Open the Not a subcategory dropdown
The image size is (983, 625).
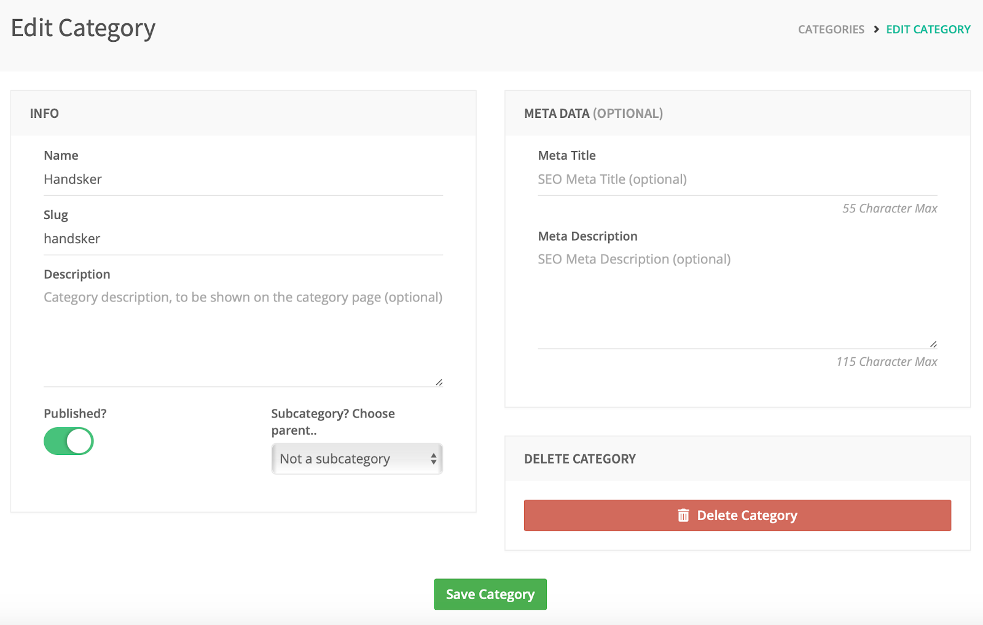click(357, 459)
